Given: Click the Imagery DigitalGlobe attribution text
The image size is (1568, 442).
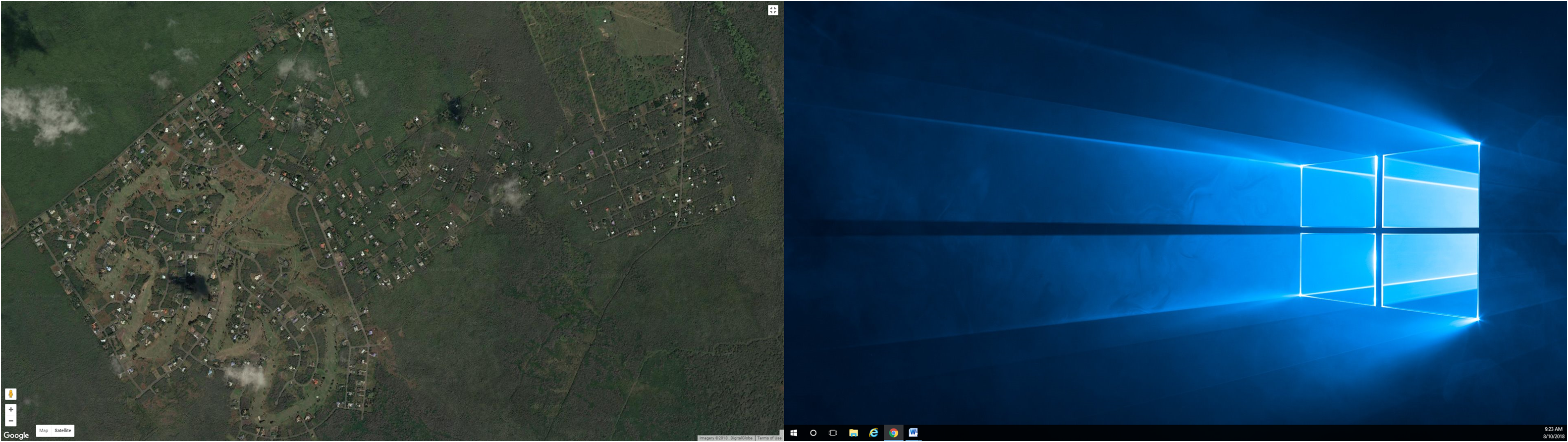Looking at the screenshot, I should (x=726, y=438).
